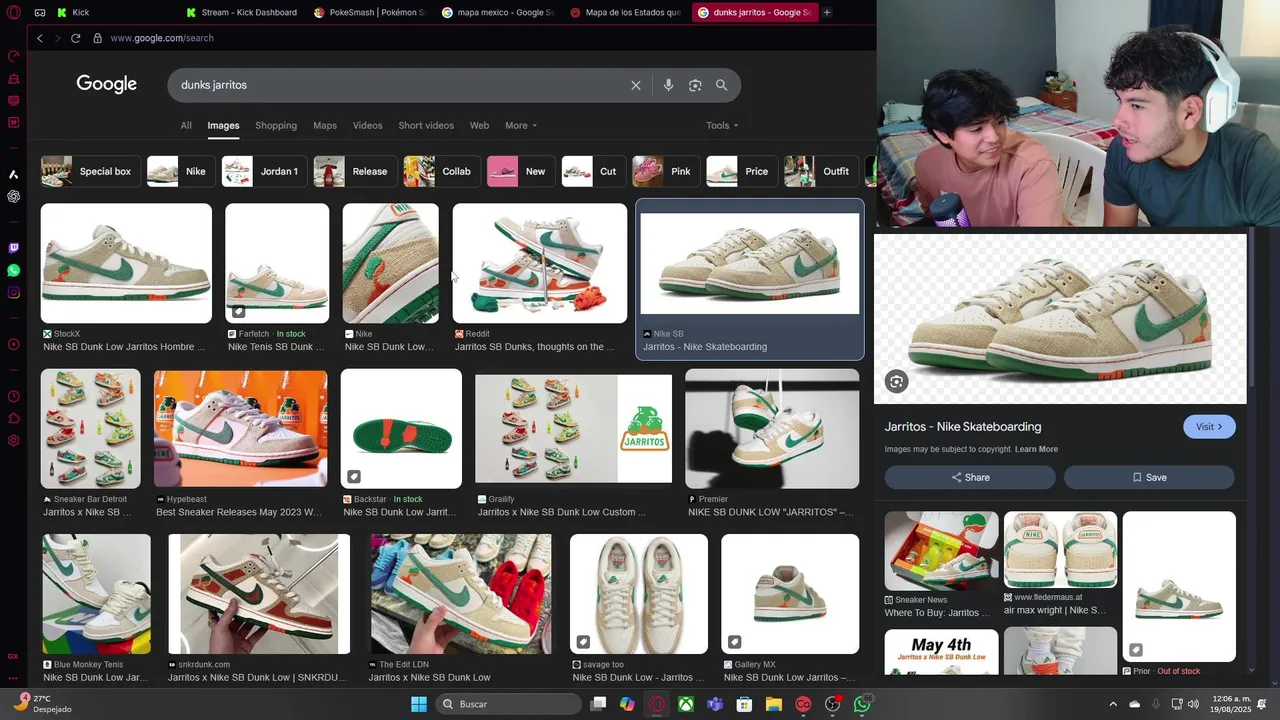Open Opera sidebar settings gear
1280x720 pixels.
click(x=13, y=440)
